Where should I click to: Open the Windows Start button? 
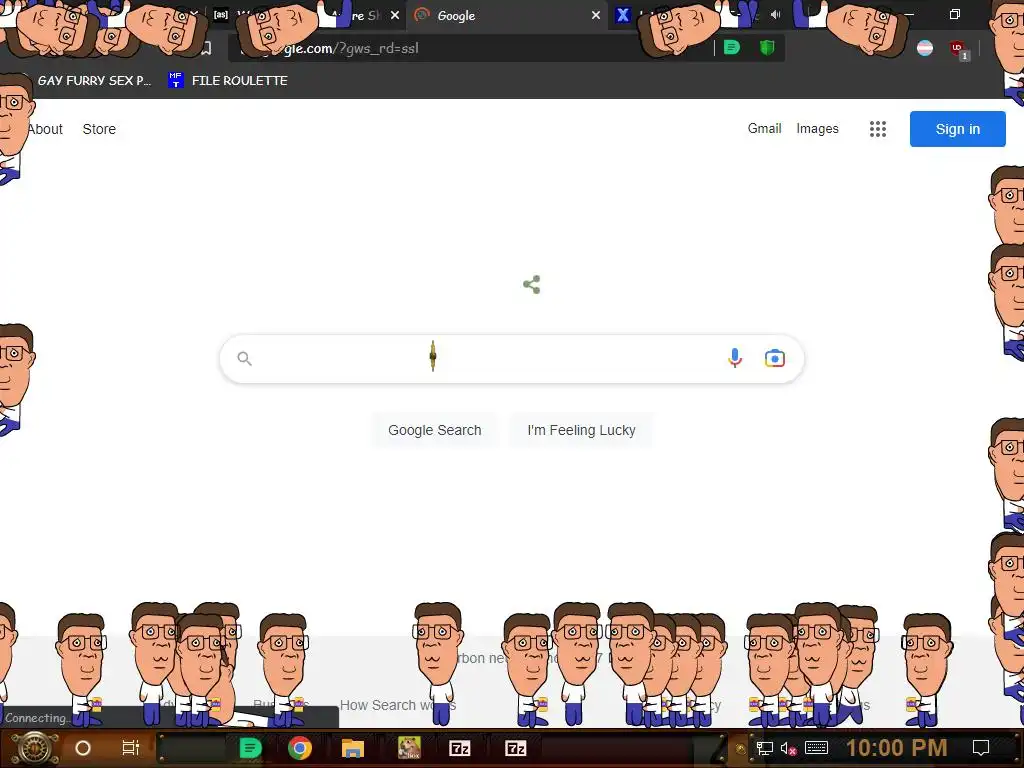[34, 748]
